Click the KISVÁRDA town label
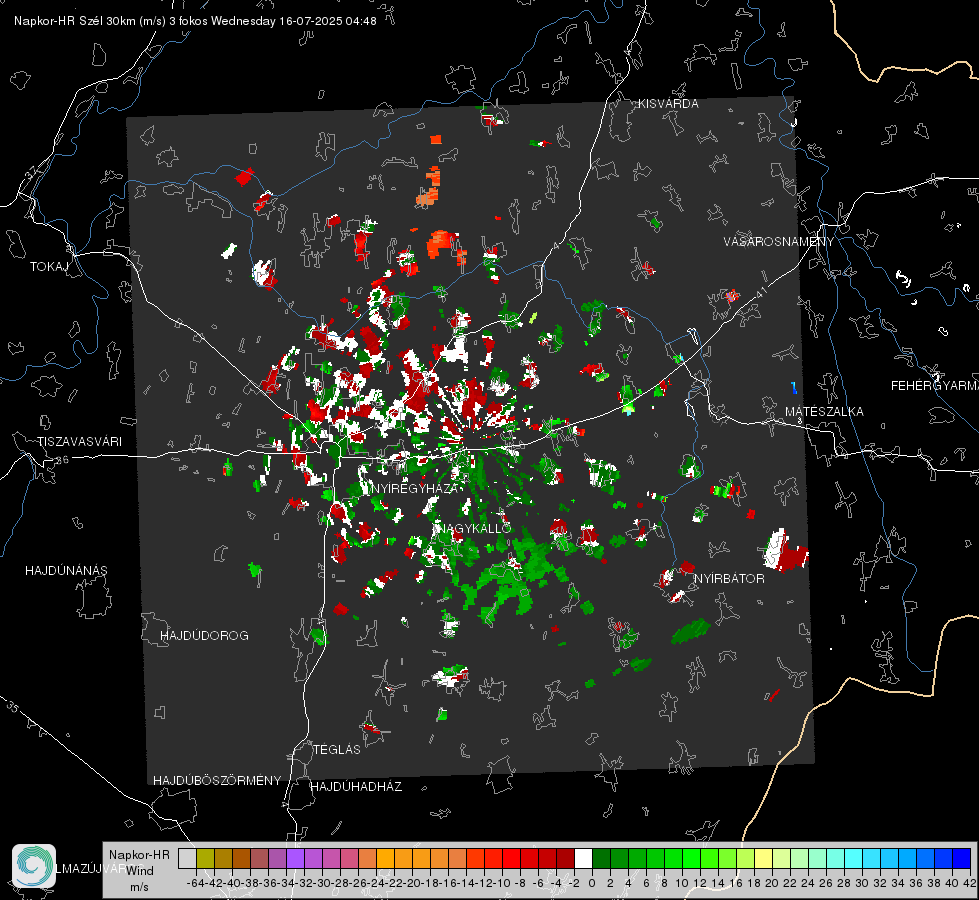Viewport: 979px width, 900px height. pyautogui.click(x=668, y=104)
